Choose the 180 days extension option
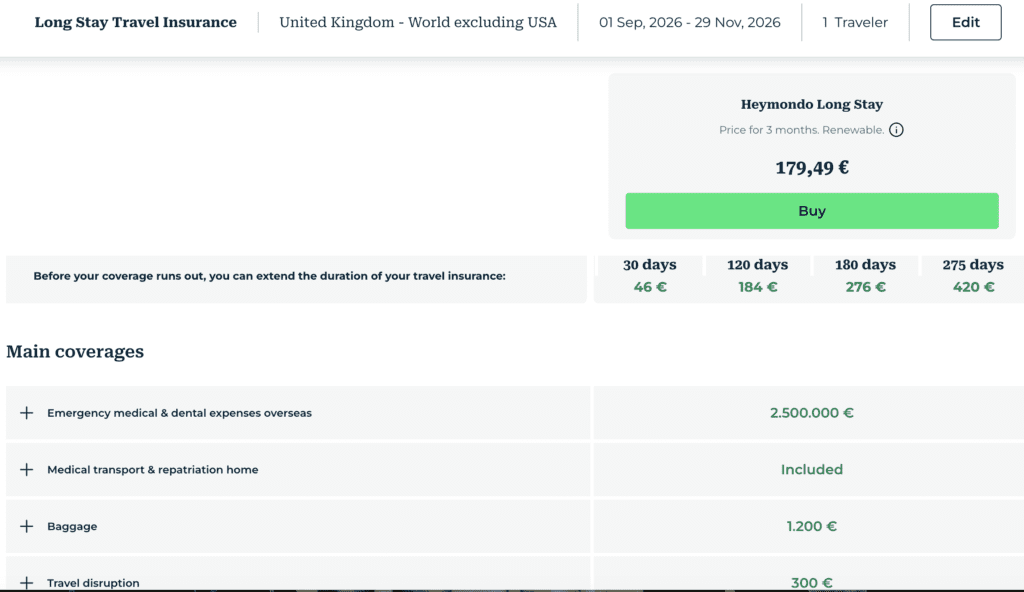Image resolution: width=1024 pixels, height=592 pixels. click(865, 276)
